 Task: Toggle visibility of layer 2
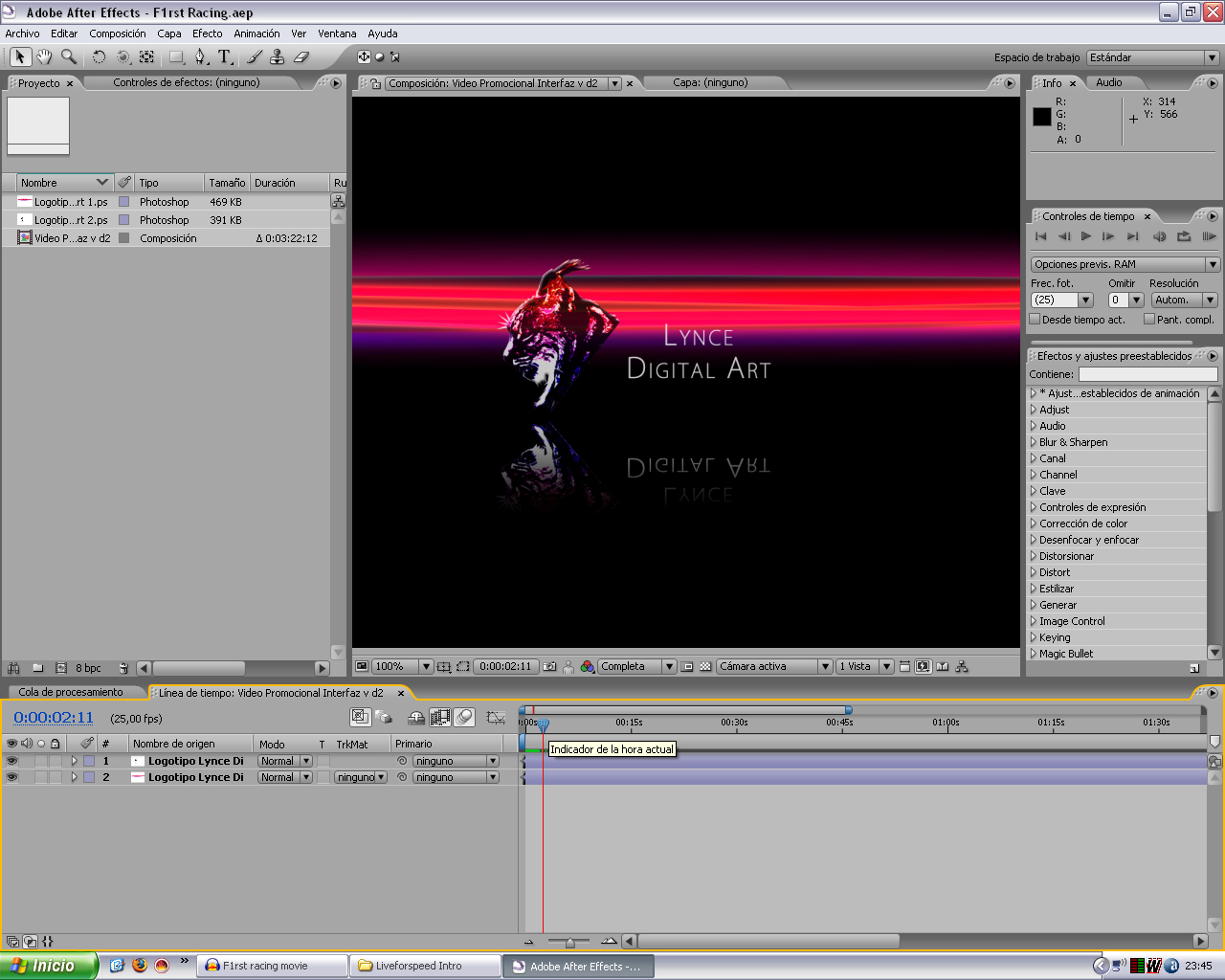click(11, 777)
